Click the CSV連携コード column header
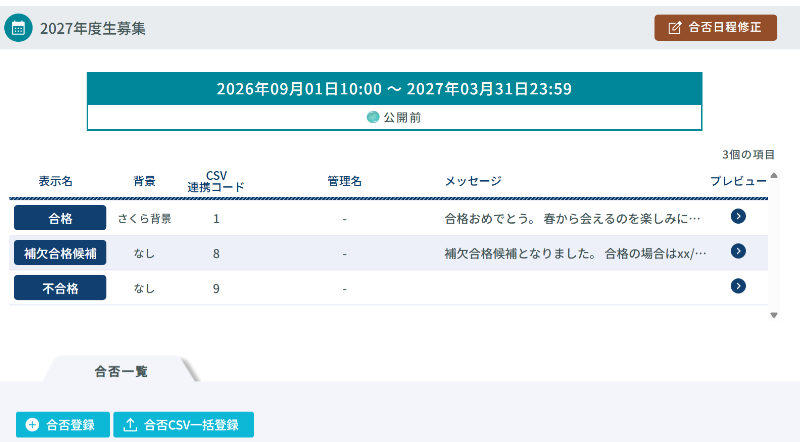This screenshot has width=800, height=442. pyautogui.click(x=215, y=181)
